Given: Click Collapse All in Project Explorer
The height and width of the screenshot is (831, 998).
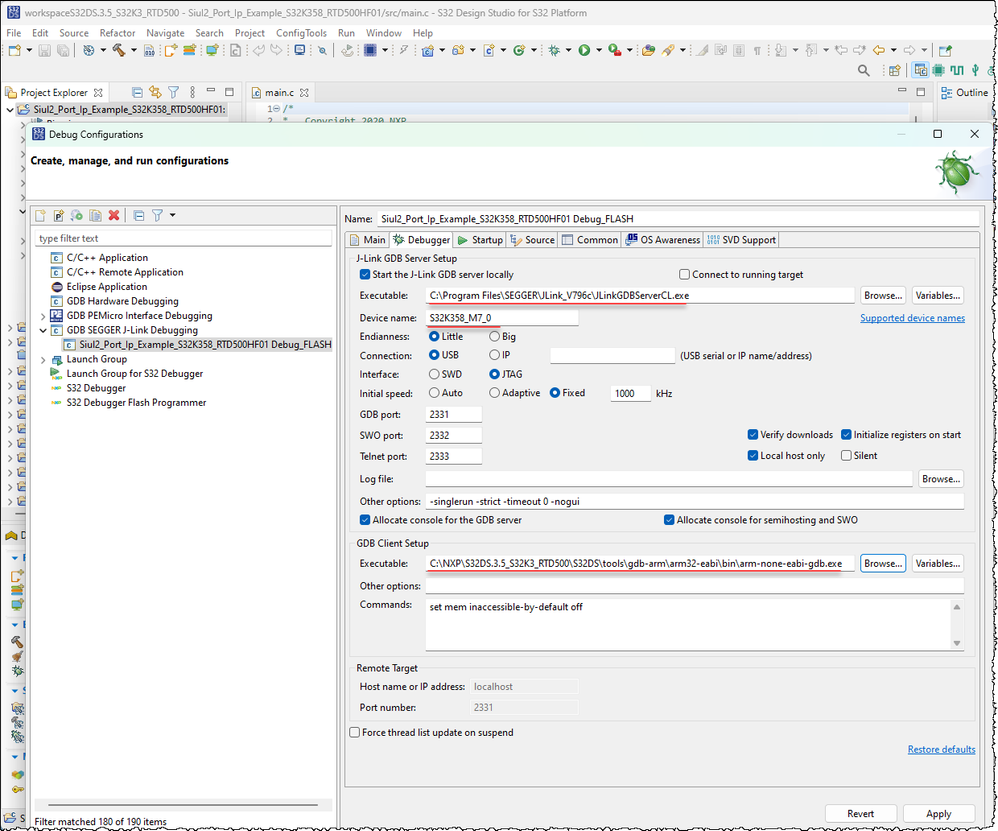Looking at the screenshot, I should pyautogui.click(x=137, y=92).
